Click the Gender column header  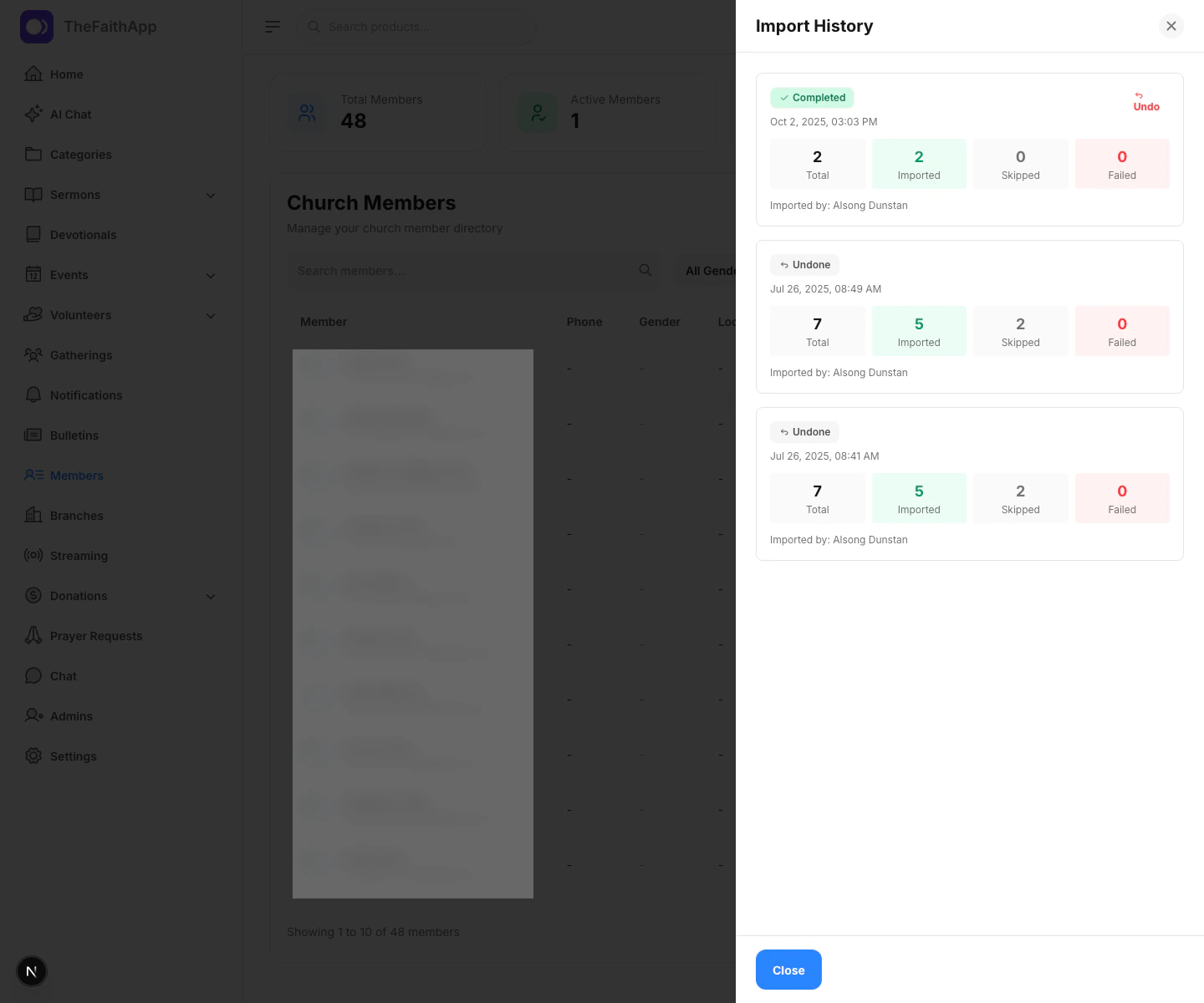point(660,322)
